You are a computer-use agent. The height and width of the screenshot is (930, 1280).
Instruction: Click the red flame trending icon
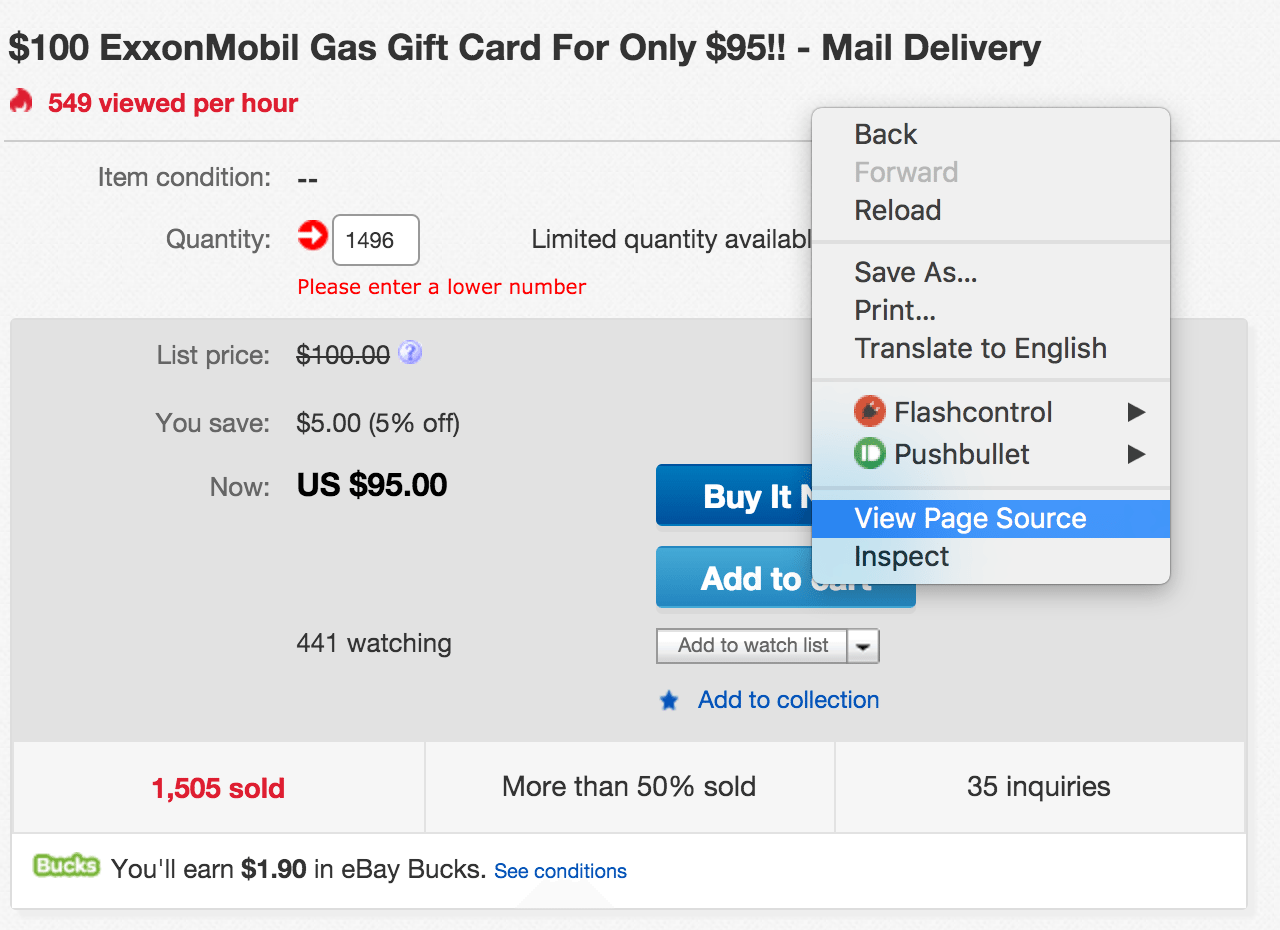[x=22, y=101]
